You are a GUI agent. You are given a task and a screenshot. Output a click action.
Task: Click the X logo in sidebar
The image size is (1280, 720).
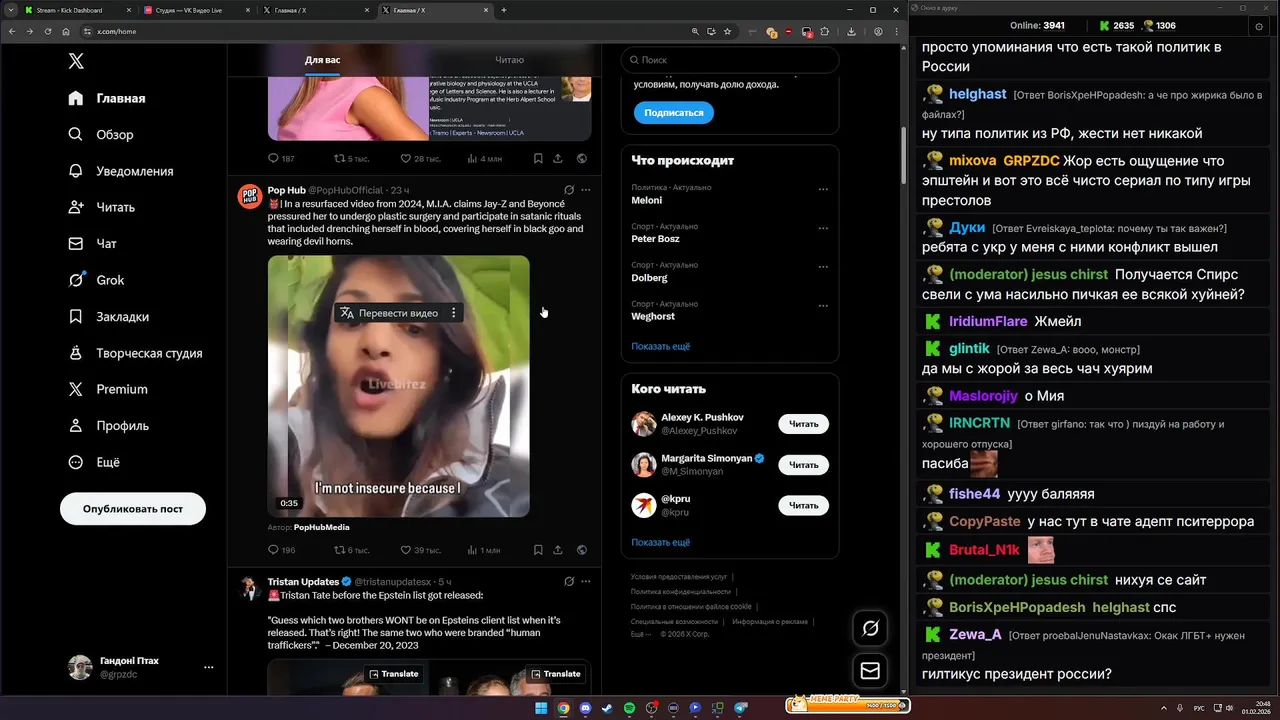76,61
